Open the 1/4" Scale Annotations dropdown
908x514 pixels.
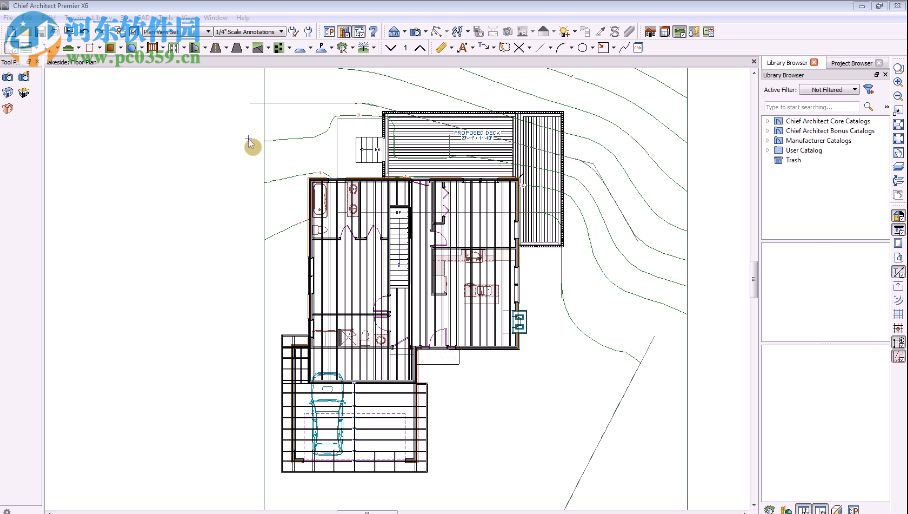pos(250,32)
